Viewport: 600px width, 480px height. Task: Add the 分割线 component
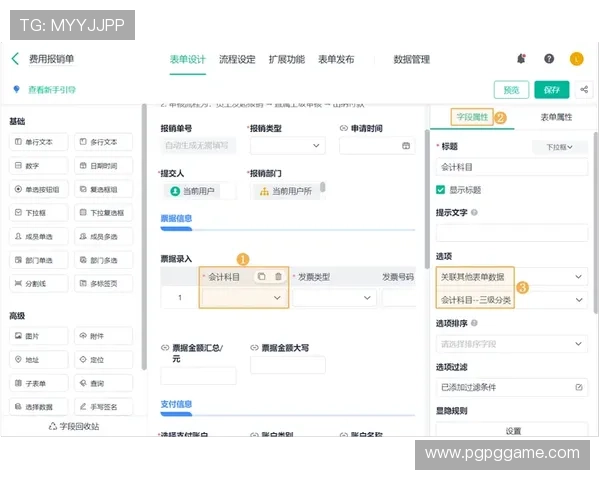[x=39, y=284]
